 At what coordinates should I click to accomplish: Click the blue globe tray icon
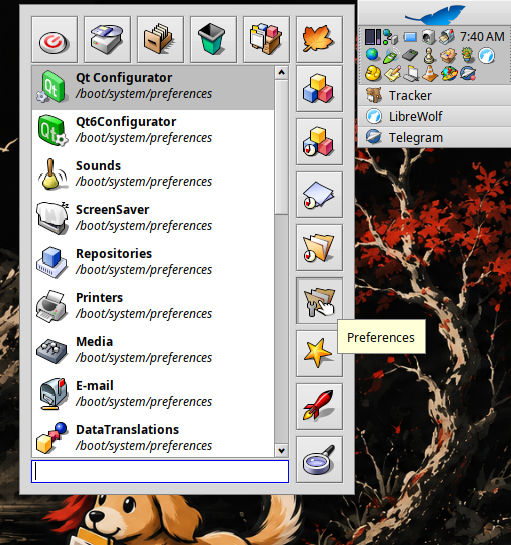(372, 55)
